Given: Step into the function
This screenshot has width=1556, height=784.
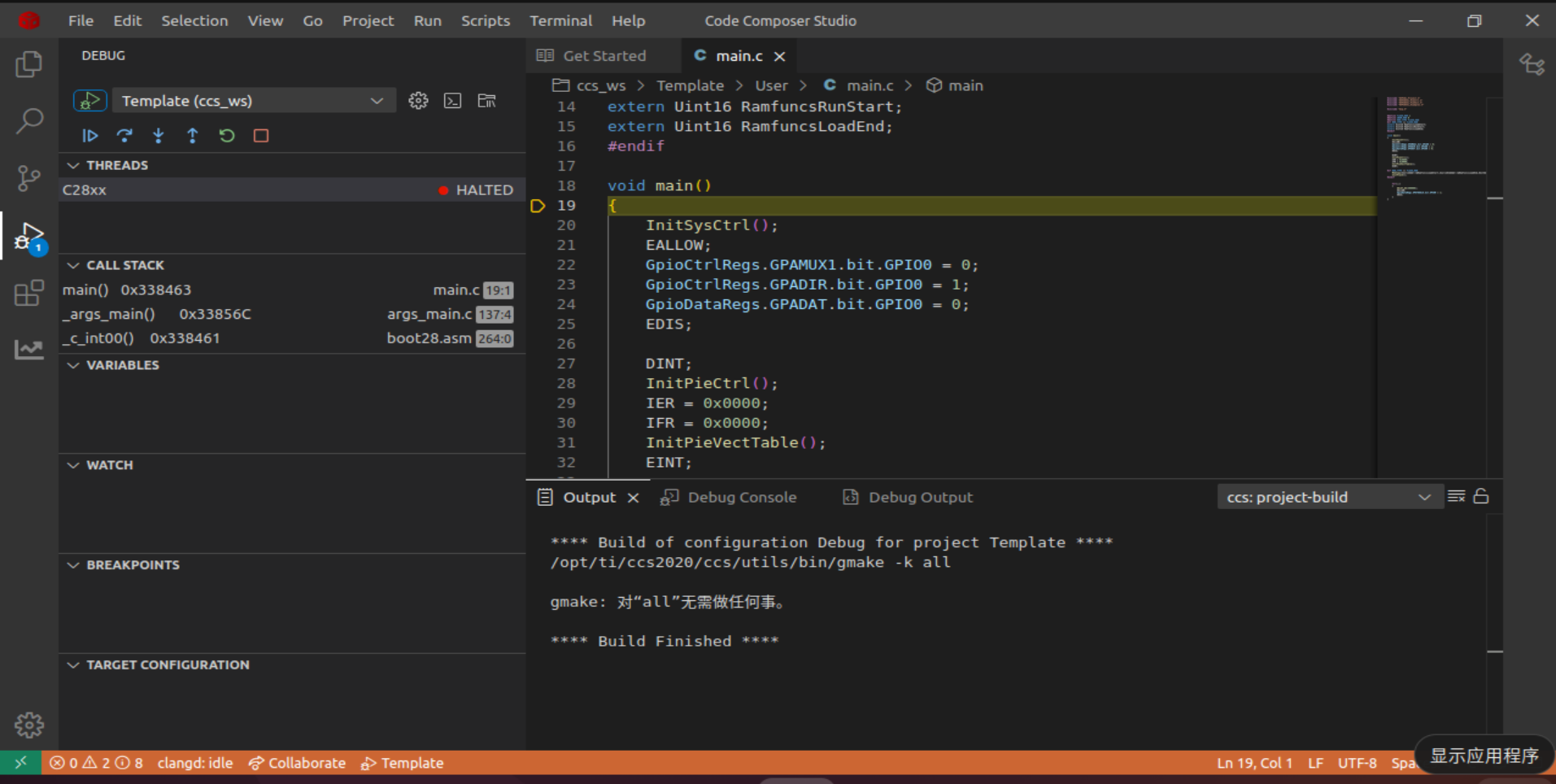Looking at the screenshot, I should pyautogui.click(x=159, y=136).
